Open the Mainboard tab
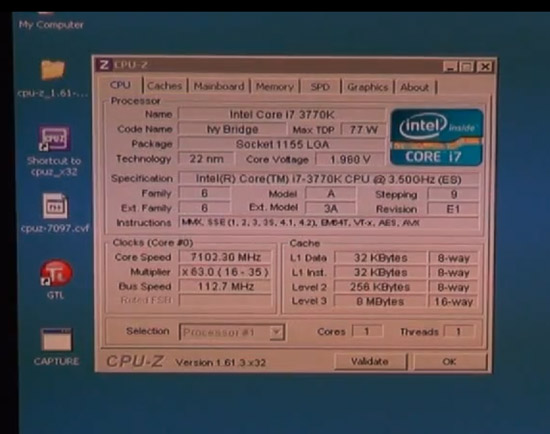 pyautogui.click(x=219, y=86)
